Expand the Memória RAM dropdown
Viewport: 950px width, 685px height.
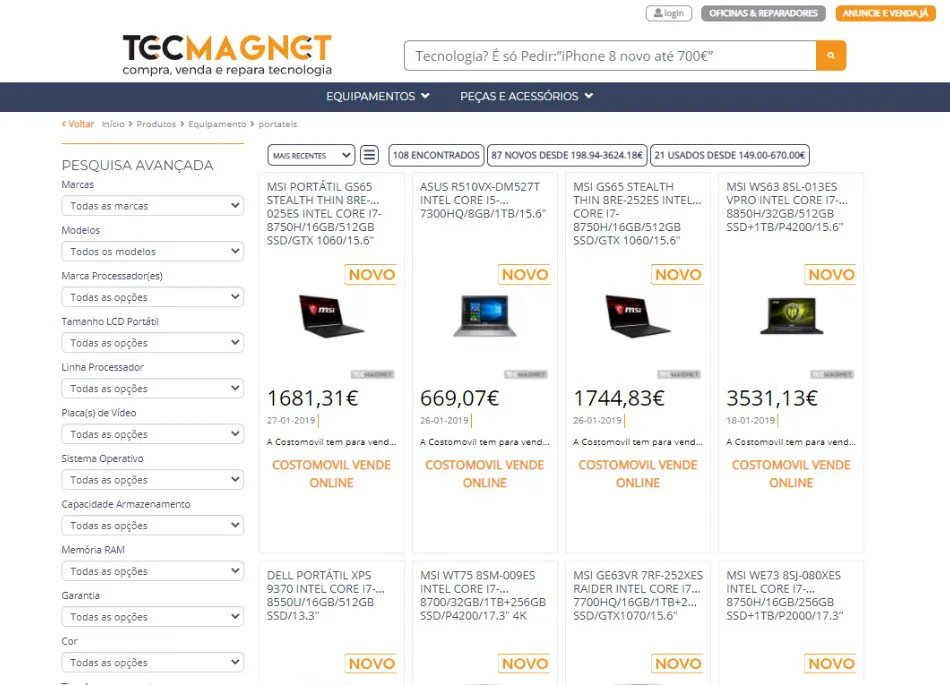[153, 571]
